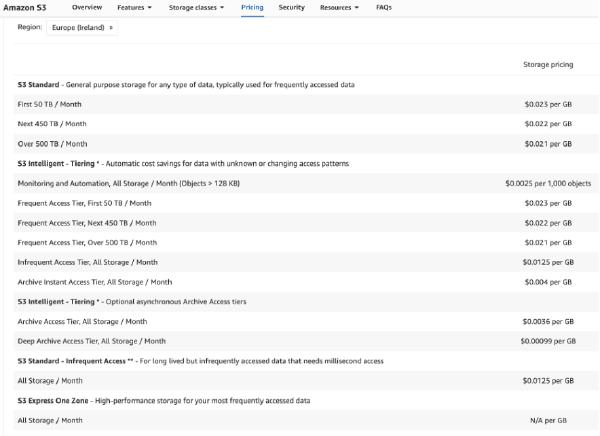Viewport: 600px width, 436px height.
Task: Click the $0.00099 per GB price
Action: point(548,341)
